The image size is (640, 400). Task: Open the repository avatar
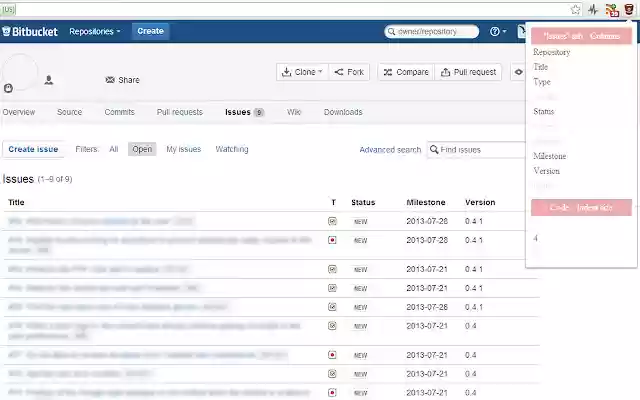click(x=20, y=71)
